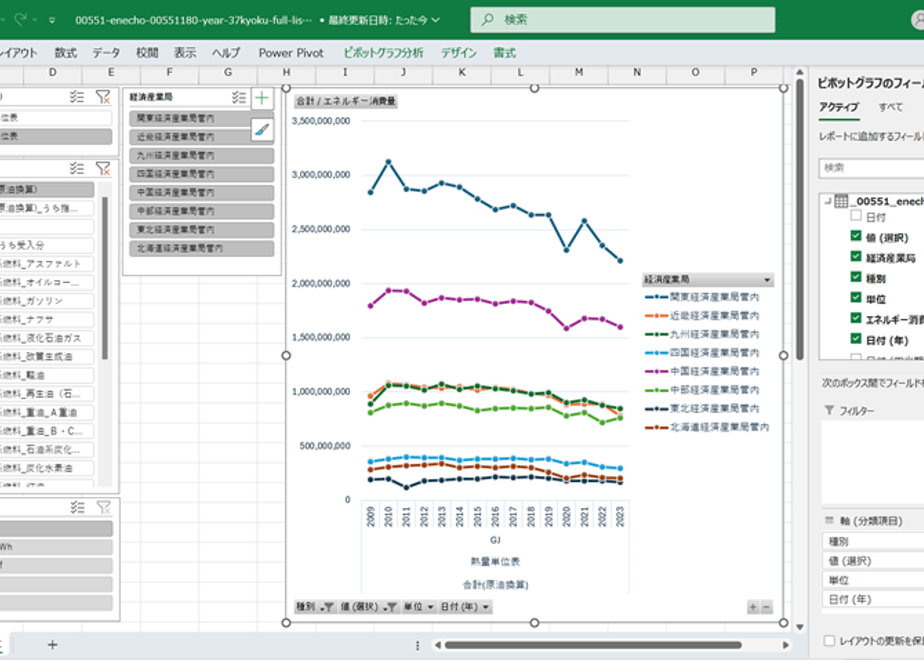Switch to the すべて tab in field pane

(890, 107)
